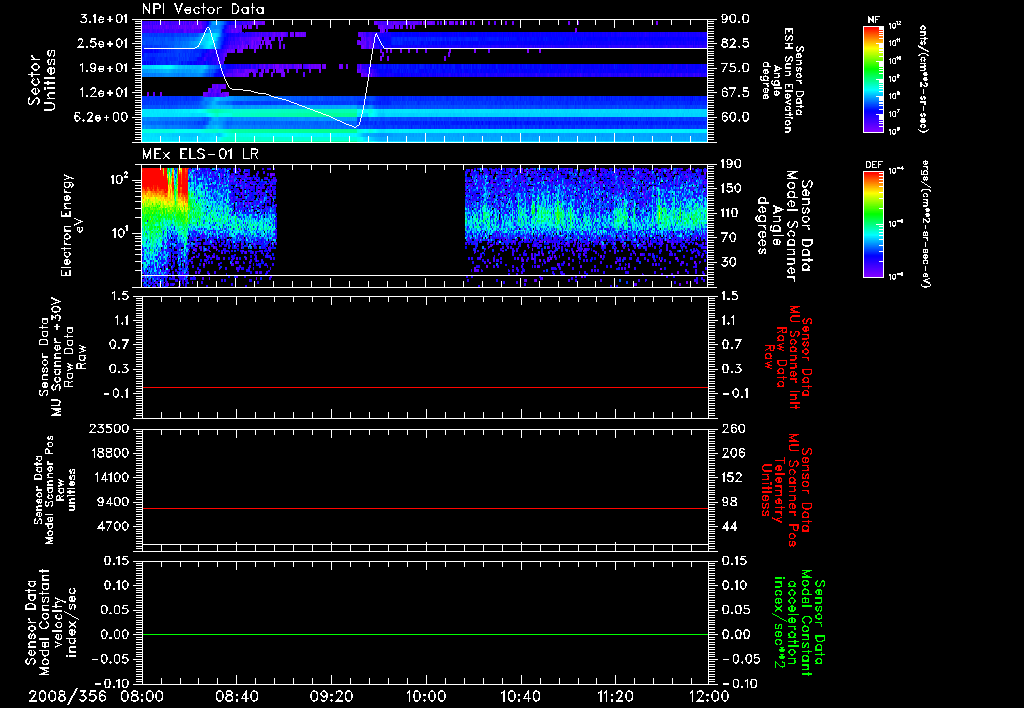
Task: Click the "MU Scanner +30V Raw Data" axis label
Action: coord(63,357)
